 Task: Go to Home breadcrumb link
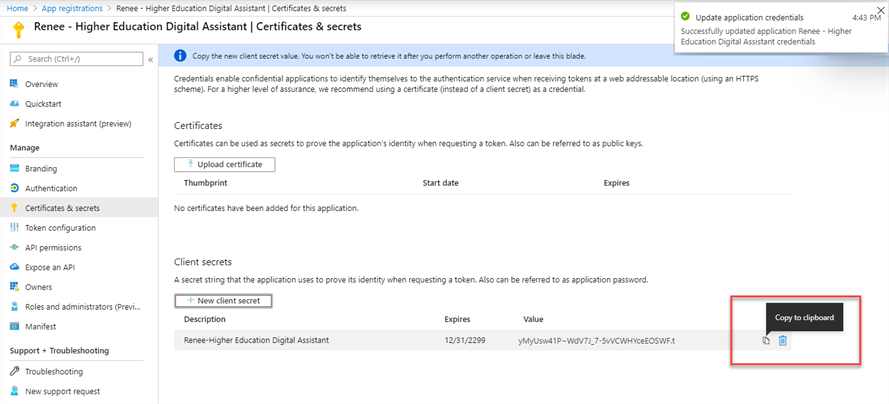point(16,8)
